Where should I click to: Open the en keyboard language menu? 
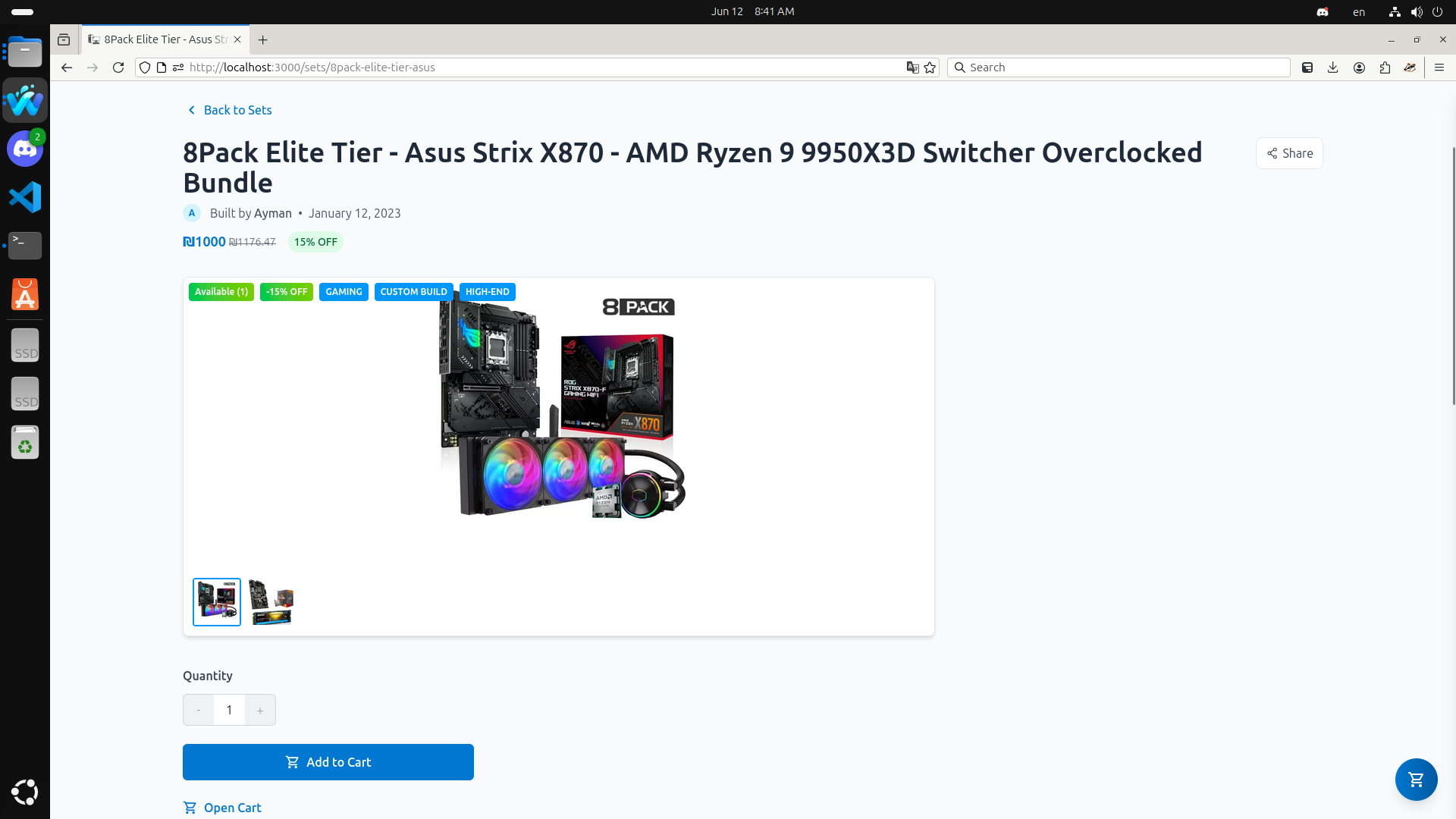(x=1359, y=11)
